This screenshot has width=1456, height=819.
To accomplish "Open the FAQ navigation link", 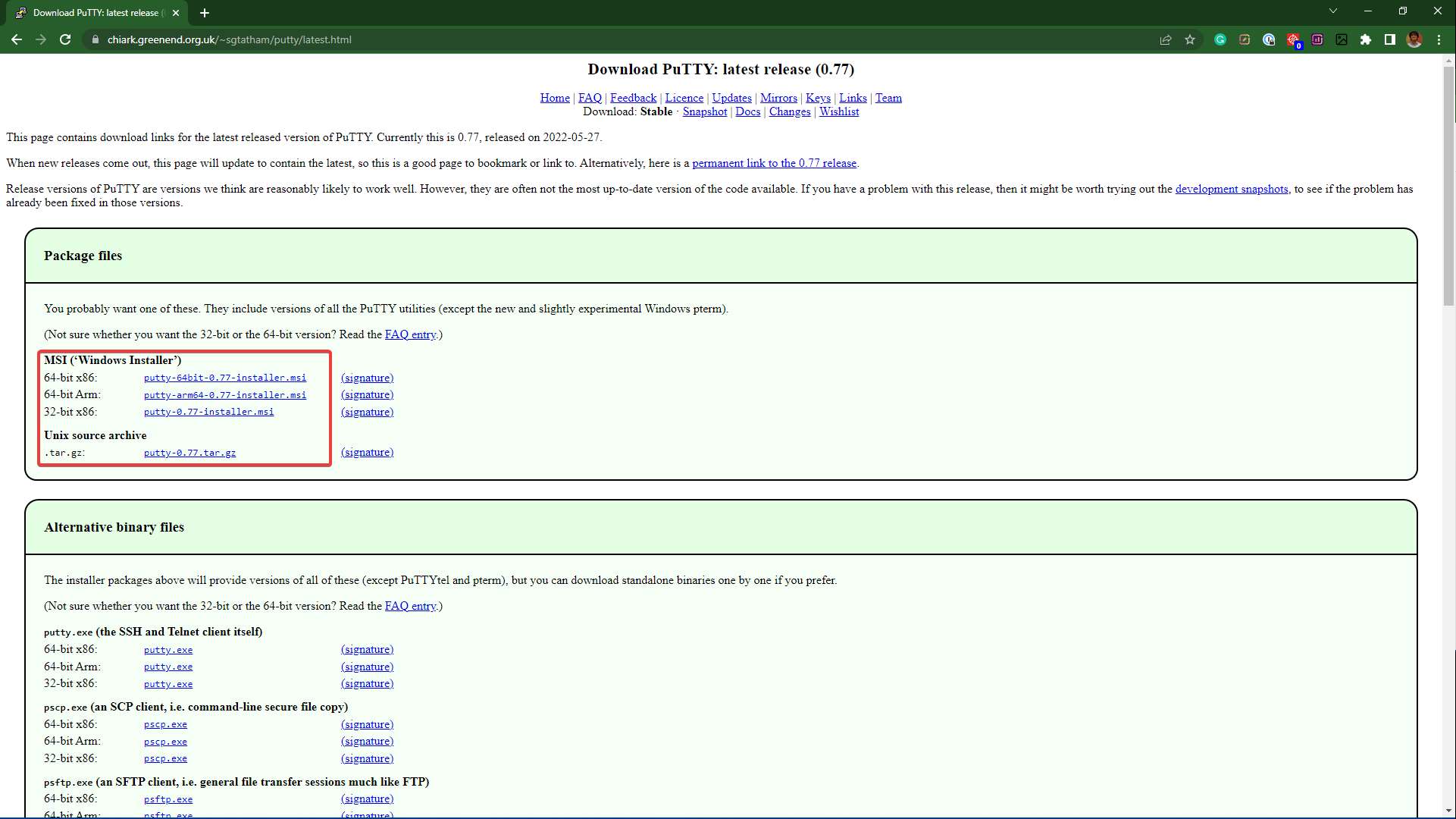I will click(x=590, y=98).
